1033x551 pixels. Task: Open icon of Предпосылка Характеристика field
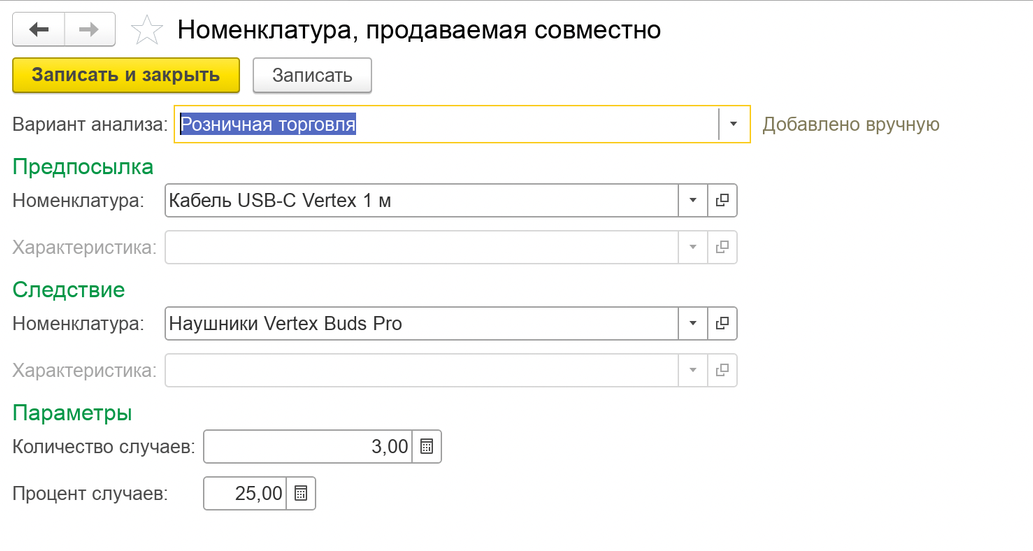723,247
